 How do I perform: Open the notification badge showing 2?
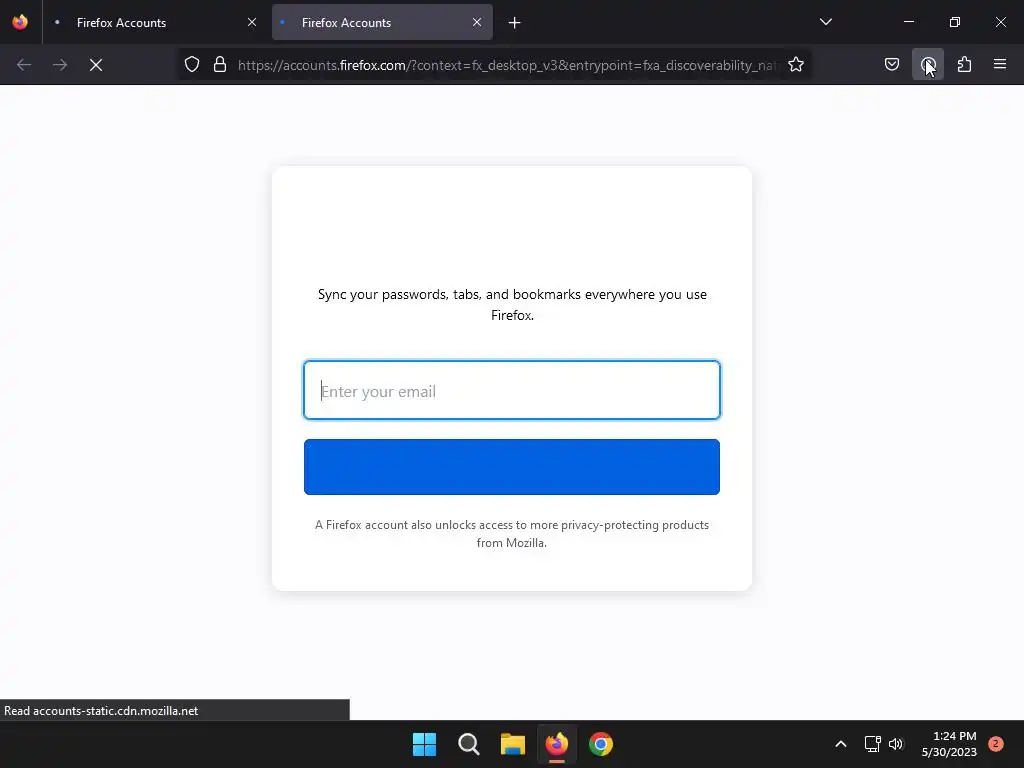[996, 744]
